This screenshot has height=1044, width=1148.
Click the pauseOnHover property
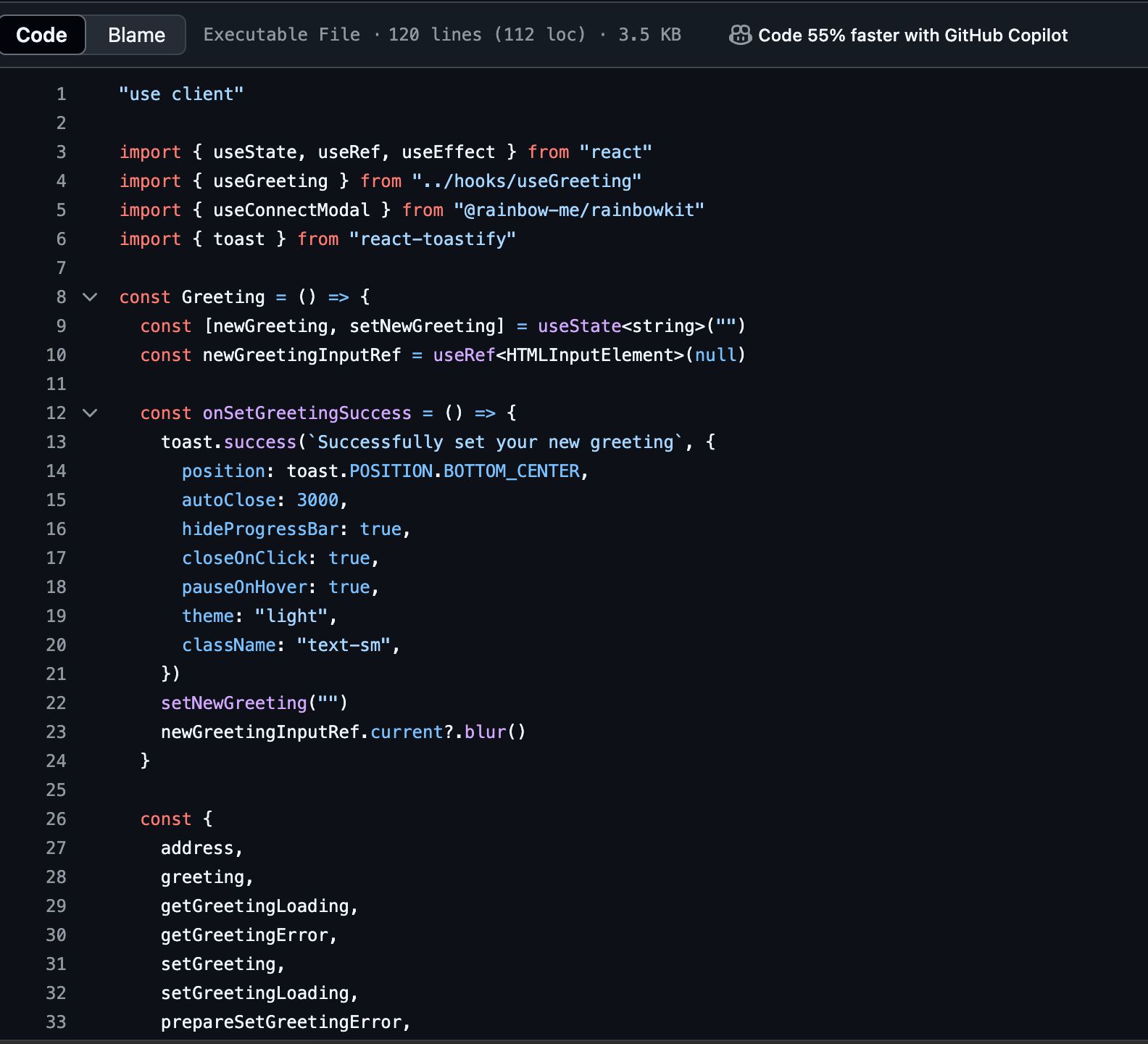click(244, 587)
